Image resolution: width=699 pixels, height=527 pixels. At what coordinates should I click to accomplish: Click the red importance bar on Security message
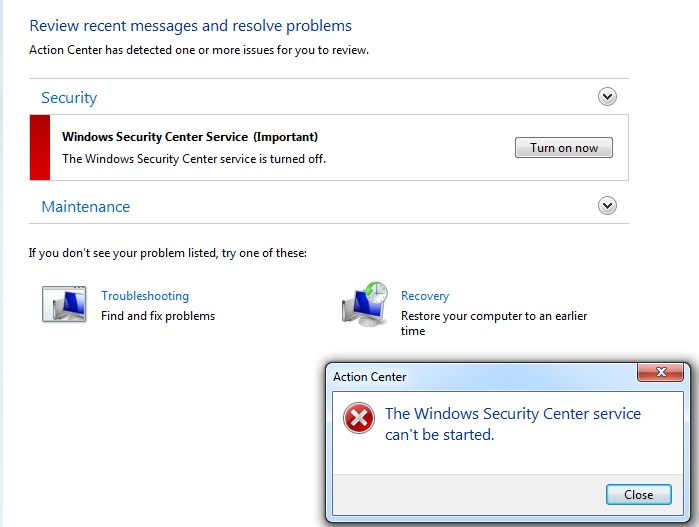40,148
